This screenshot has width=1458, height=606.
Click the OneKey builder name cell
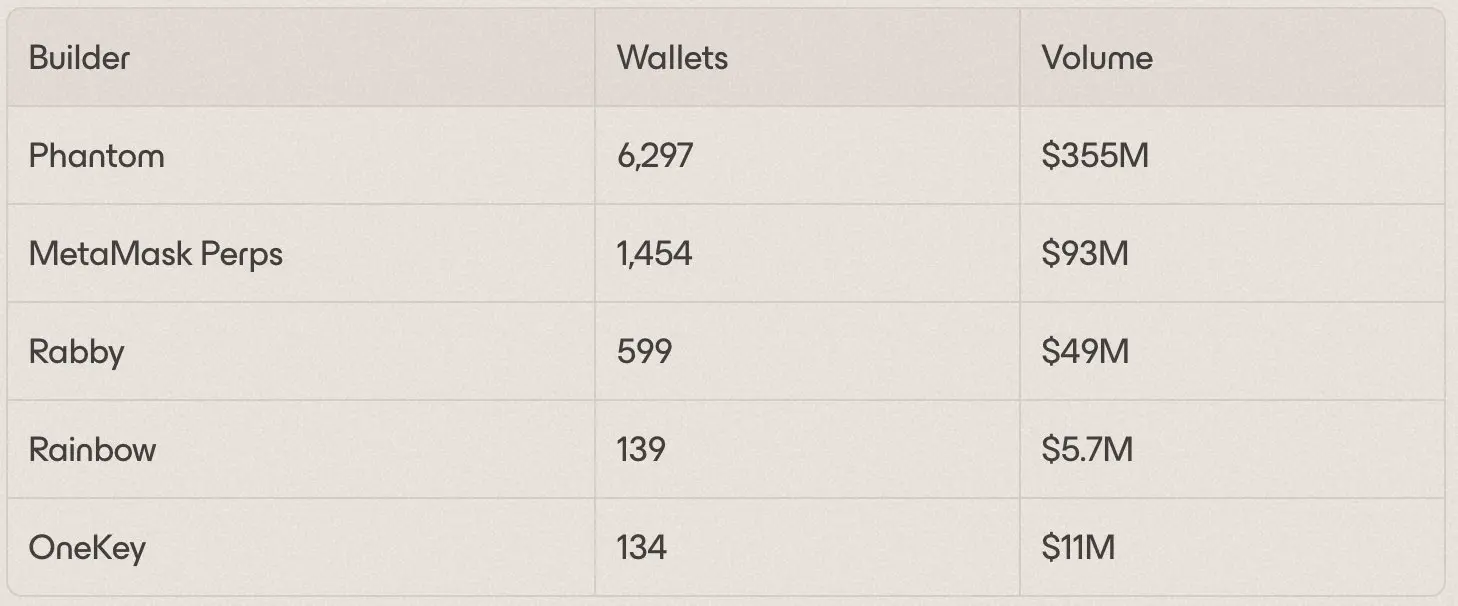(88, 548)
